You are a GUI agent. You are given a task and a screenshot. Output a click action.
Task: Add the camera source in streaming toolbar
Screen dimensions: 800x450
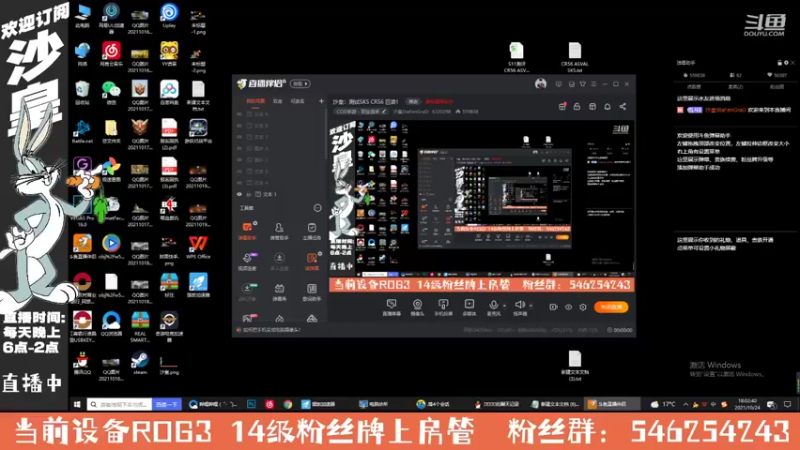pos(417,307)
